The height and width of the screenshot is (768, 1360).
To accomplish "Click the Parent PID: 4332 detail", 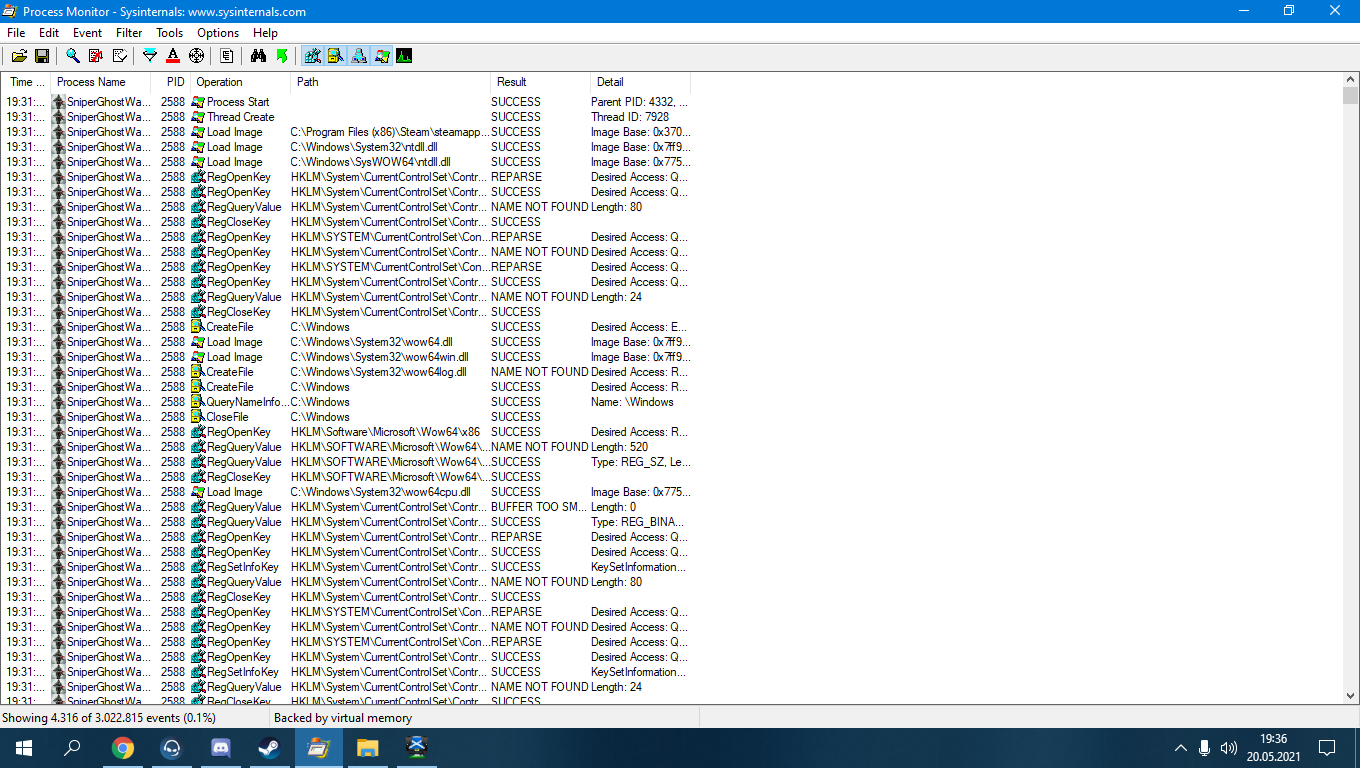I will coord(639,102).
